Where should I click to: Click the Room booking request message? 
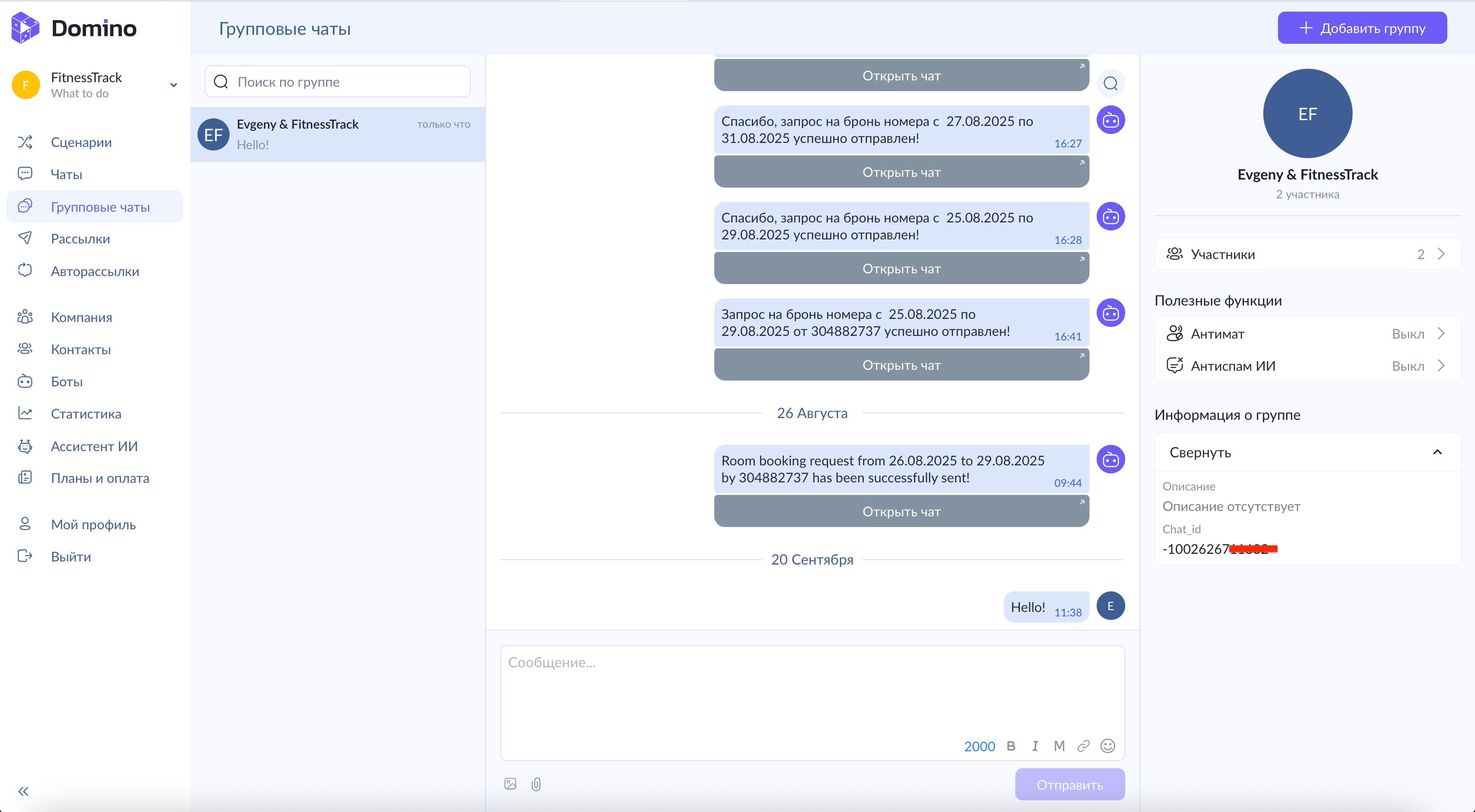901,469
